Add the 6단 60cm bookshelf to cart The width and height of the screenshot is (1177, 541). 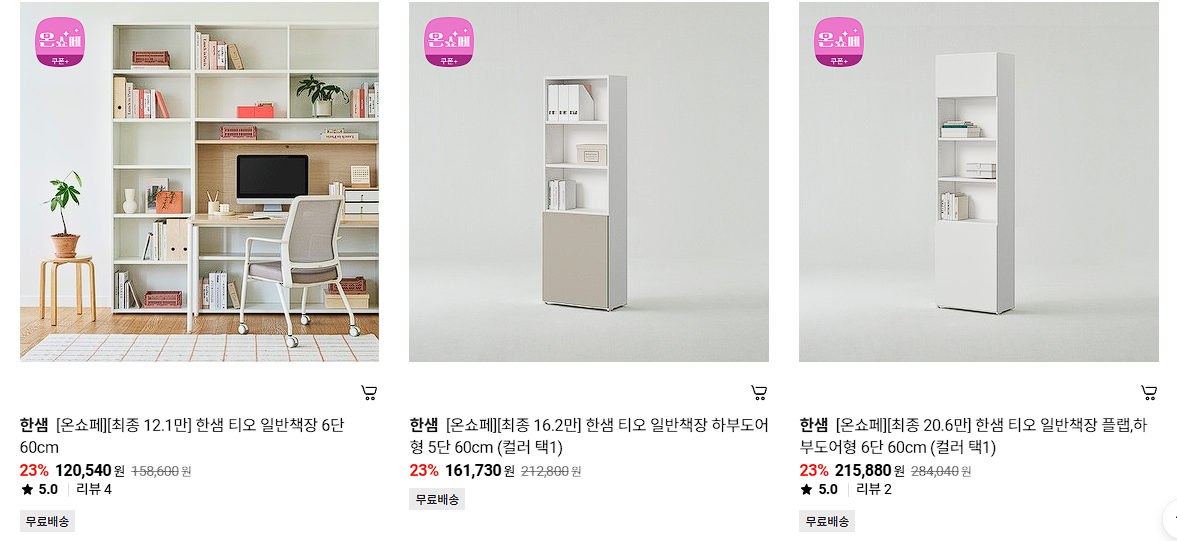[369, 392]
